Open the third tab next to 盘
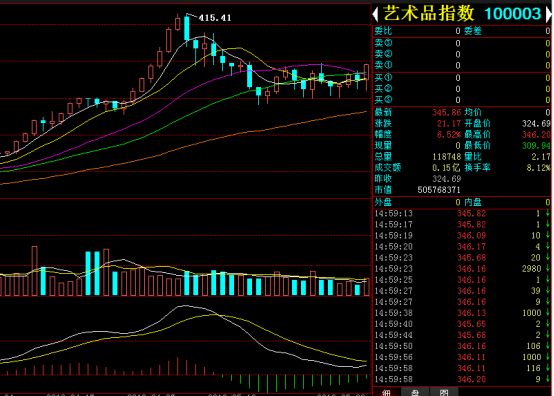The width and height of the screenshot is (554, 396). coord(444,392)
